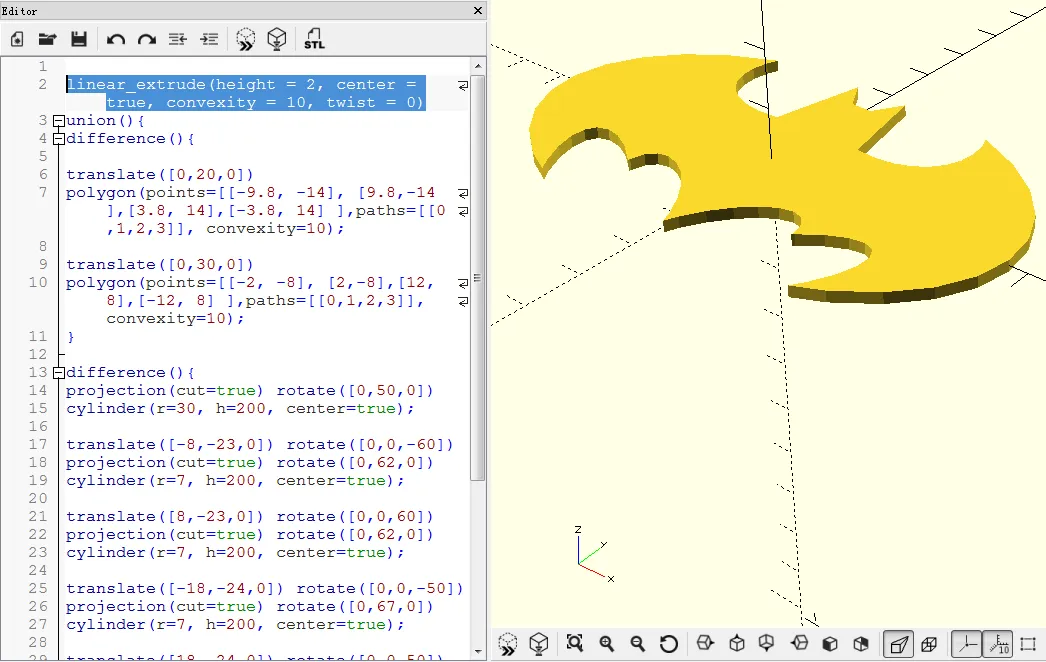This screenshot has width=1046, height=662.
Task: Switch to the Back view
Action: (x=861, y=643)
